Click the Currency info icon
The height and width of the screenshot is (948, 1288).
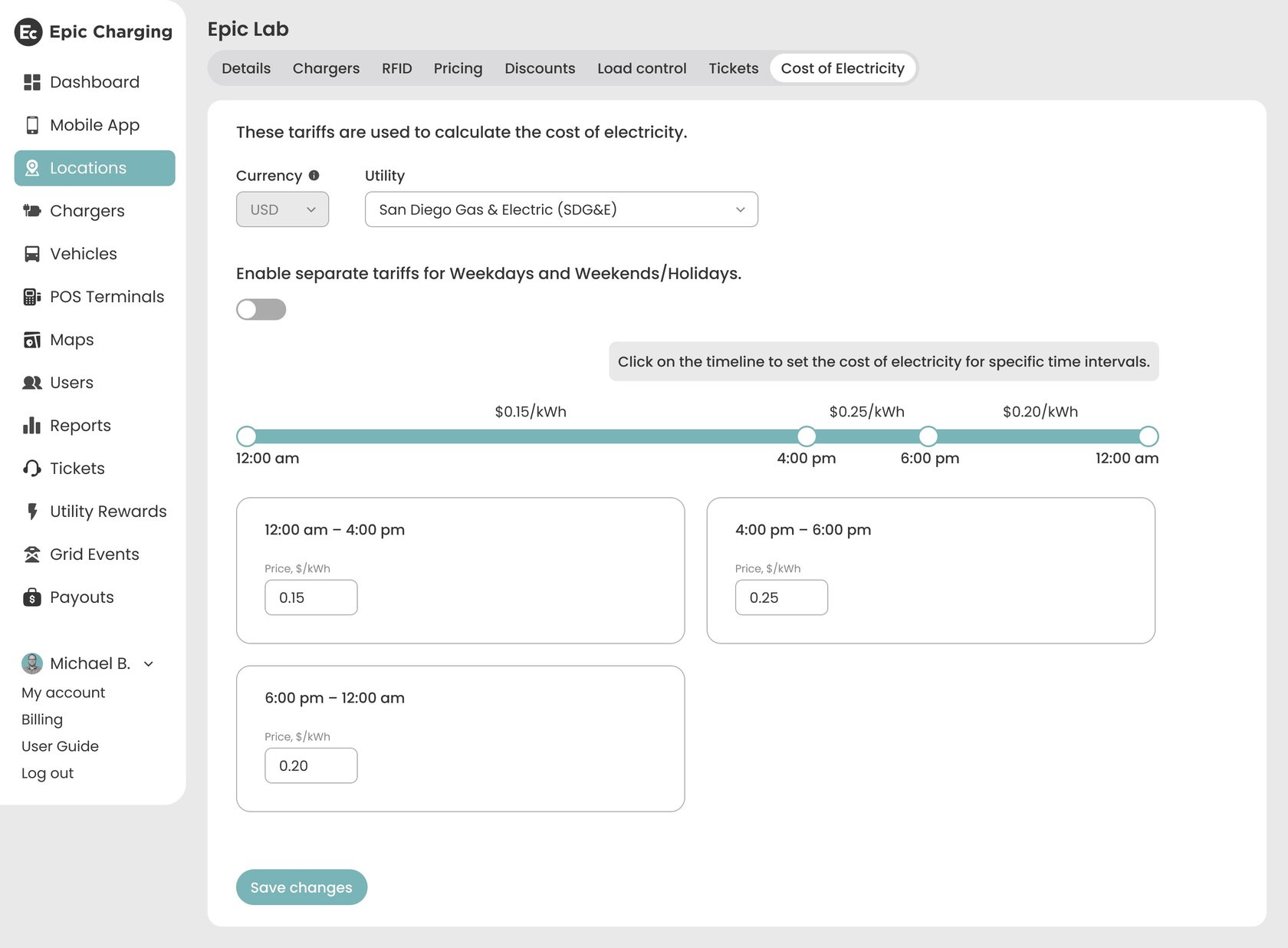314,176
